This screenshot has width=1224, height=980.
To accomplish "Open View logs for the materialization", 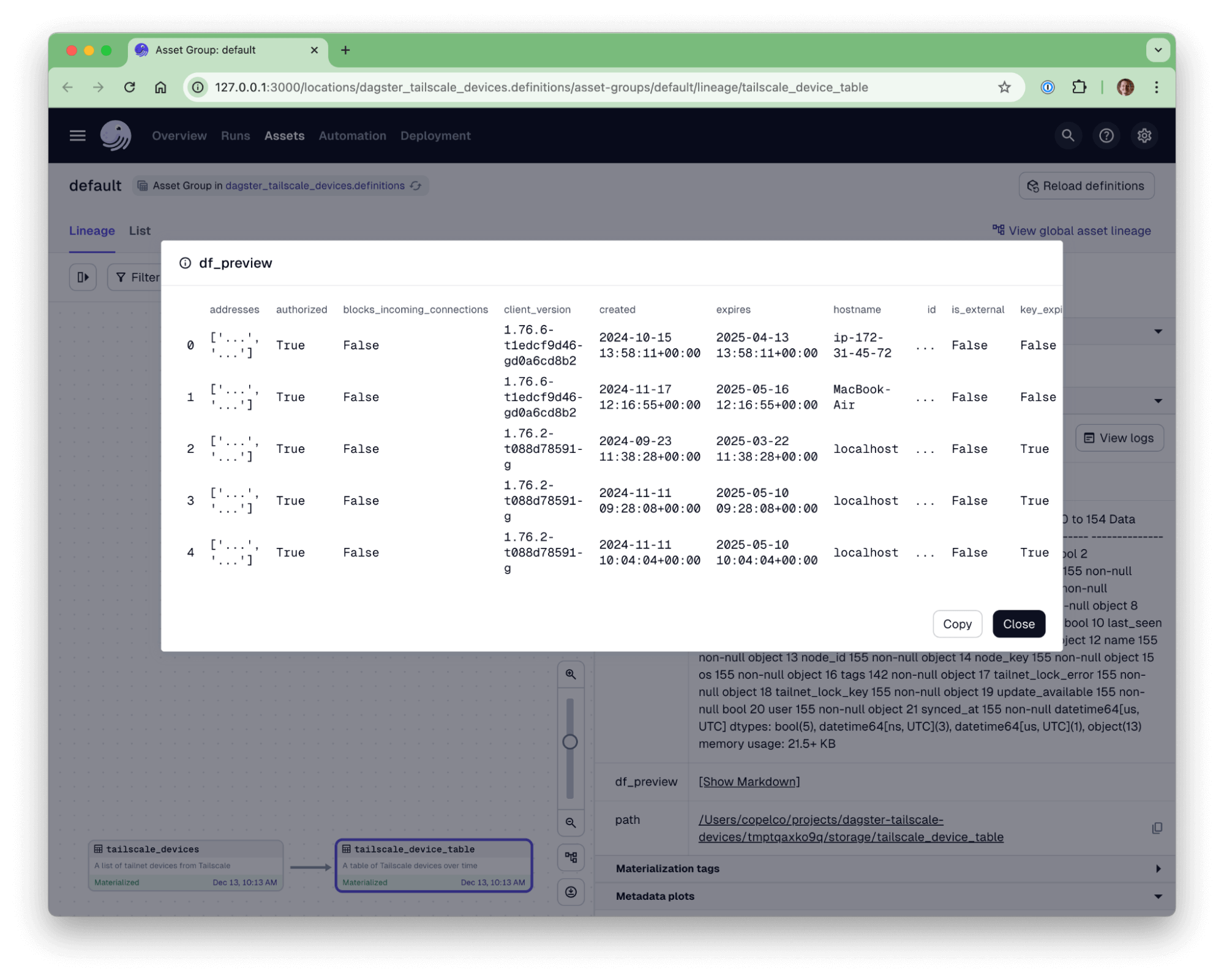I will point(1119,438).
